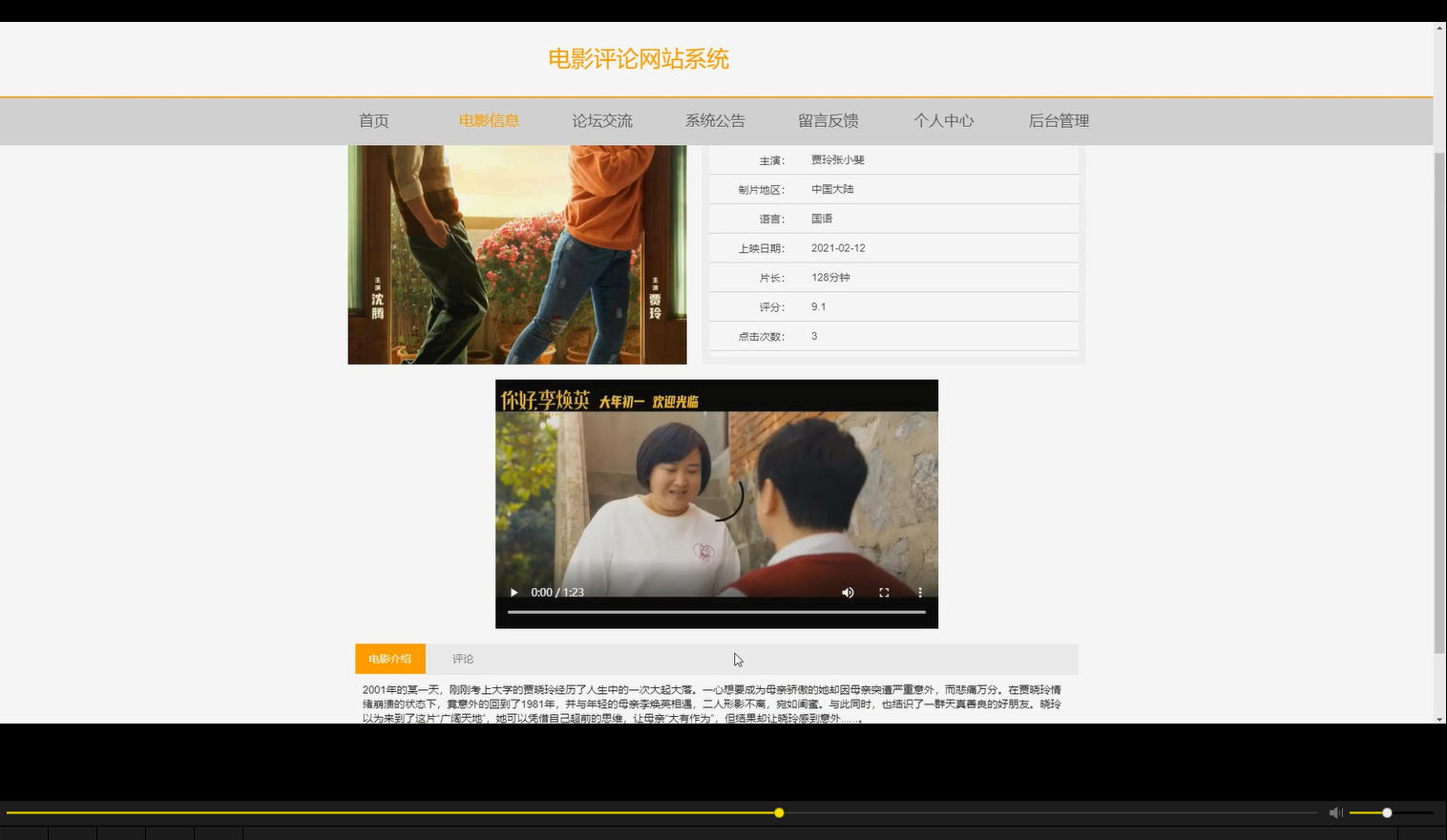
Task: Click the scrollbar down arrow
Action: 1439,721
